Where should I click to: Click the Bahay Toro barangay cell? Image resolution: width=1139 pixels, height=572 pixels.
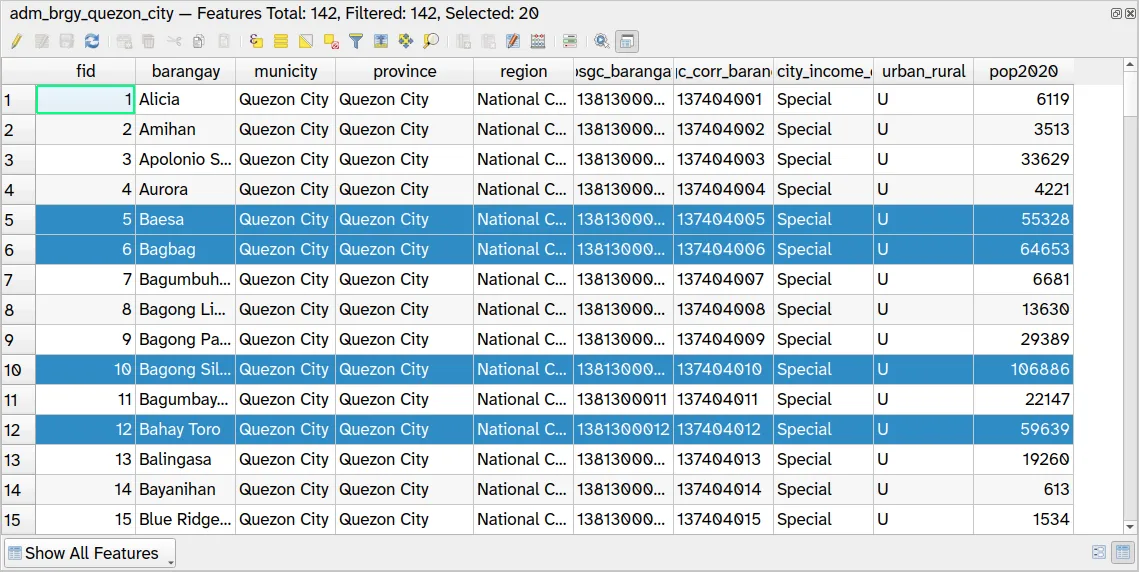click(185, 430)
